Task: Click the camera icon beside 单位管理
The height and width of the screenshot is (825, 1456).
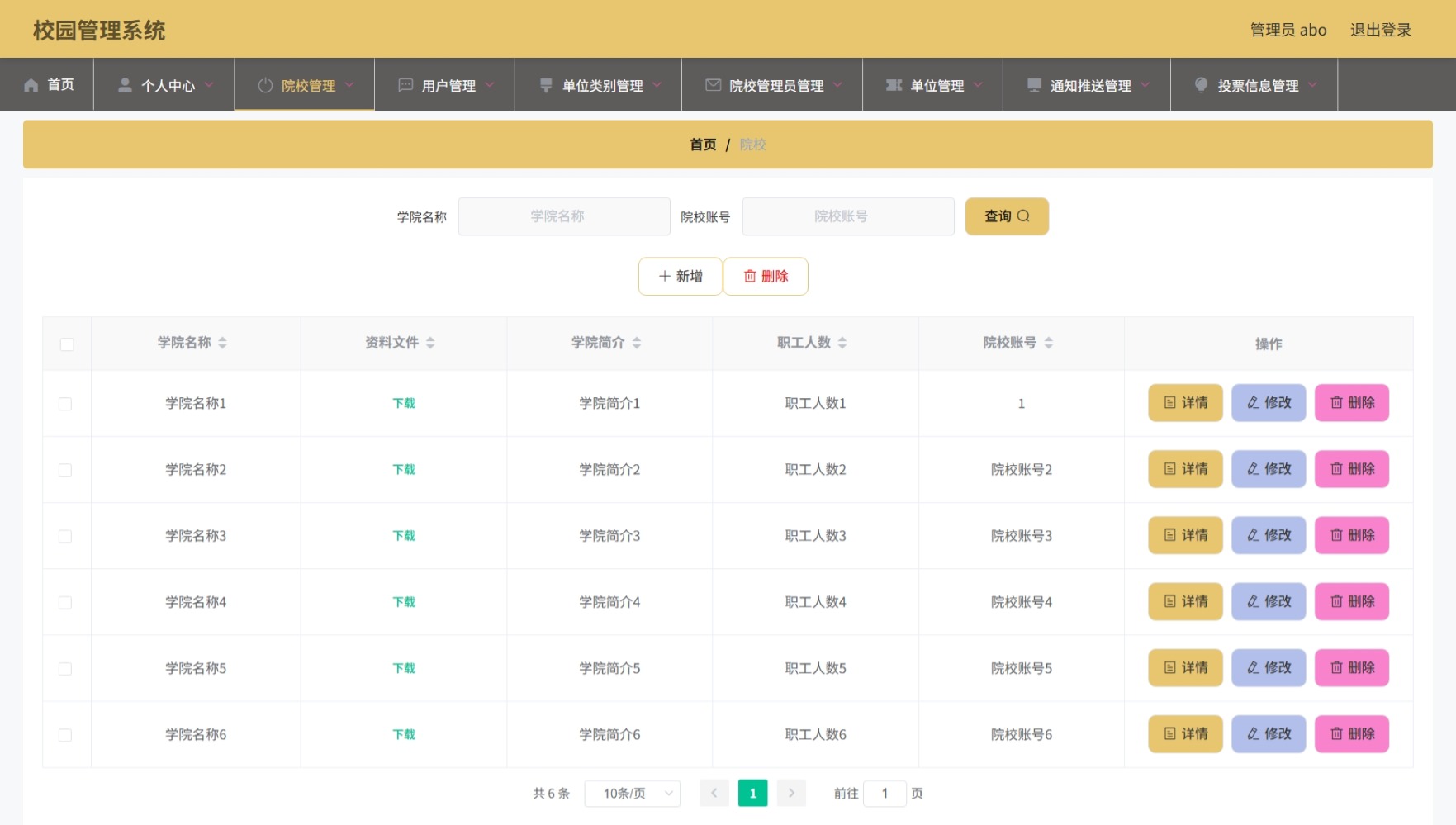Action: [894, 85]
